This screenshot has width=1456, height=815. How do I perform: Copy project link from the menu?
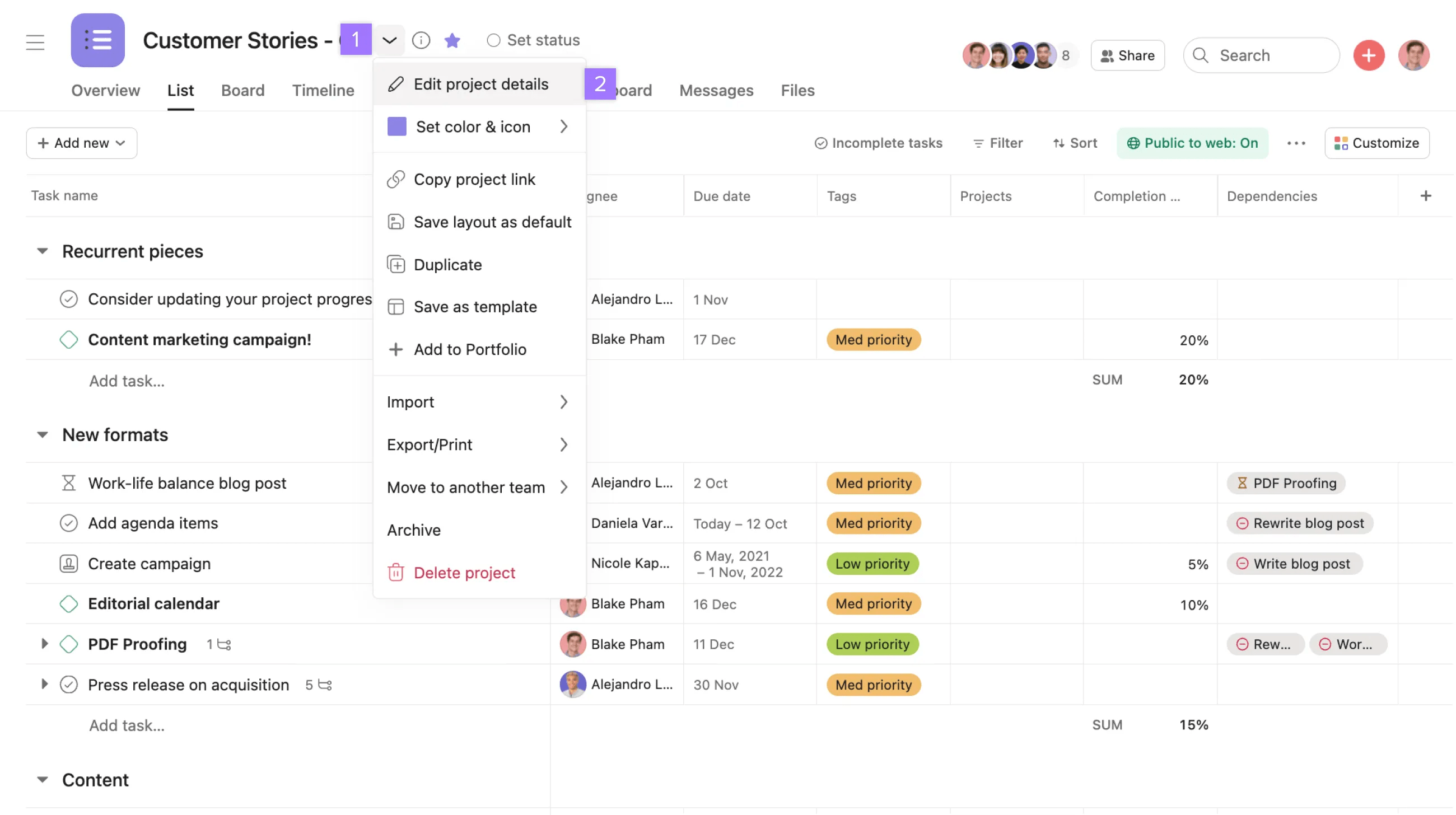[475, 179]
